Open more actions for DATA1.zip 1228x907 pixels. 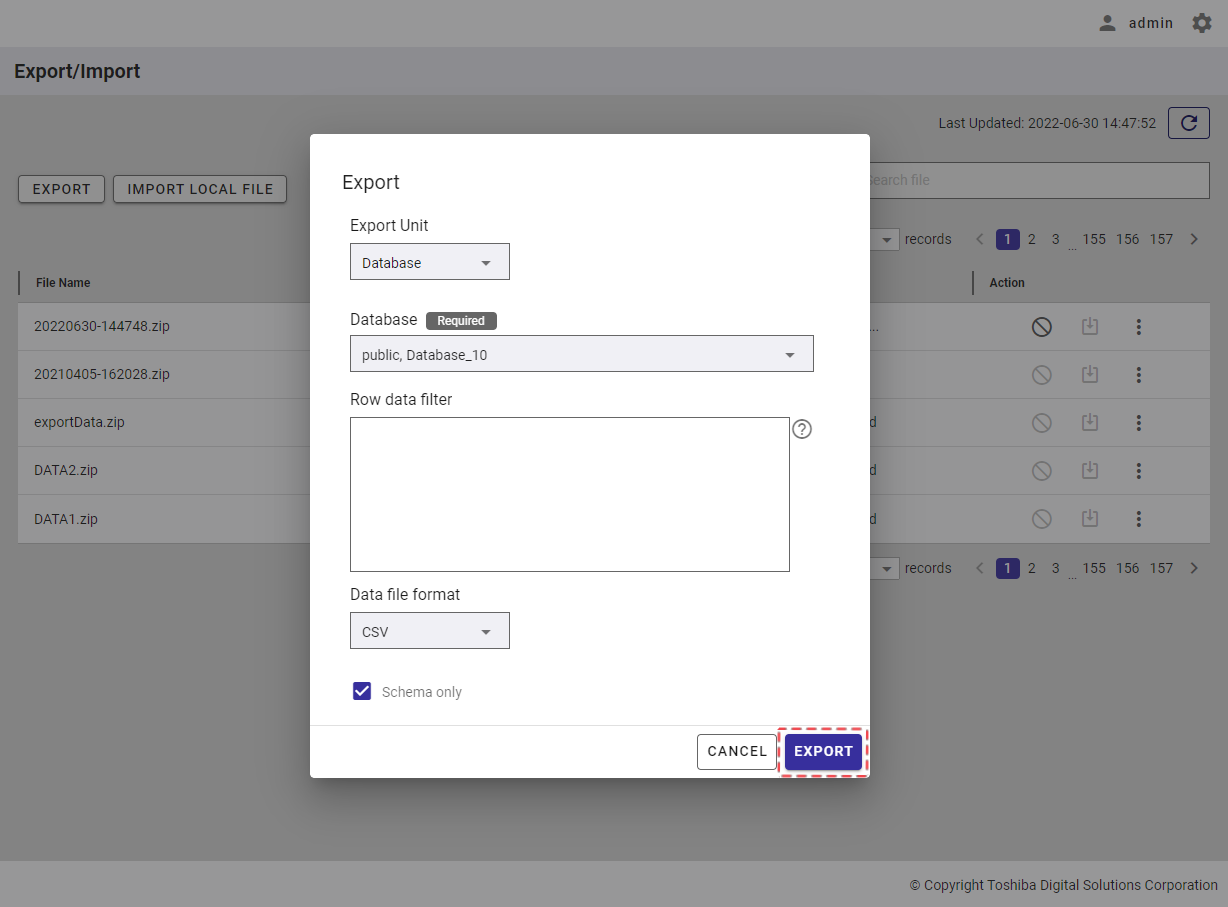click(x=1138, y=519)
